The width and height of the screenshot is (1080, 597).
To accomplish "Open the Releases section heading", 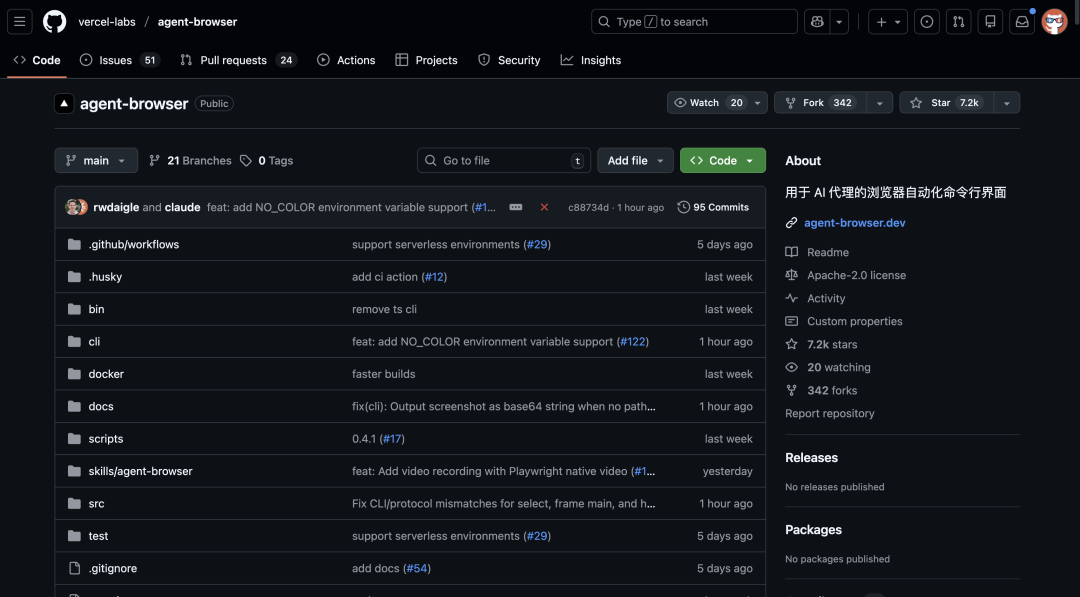I will [x=811, y=458].
